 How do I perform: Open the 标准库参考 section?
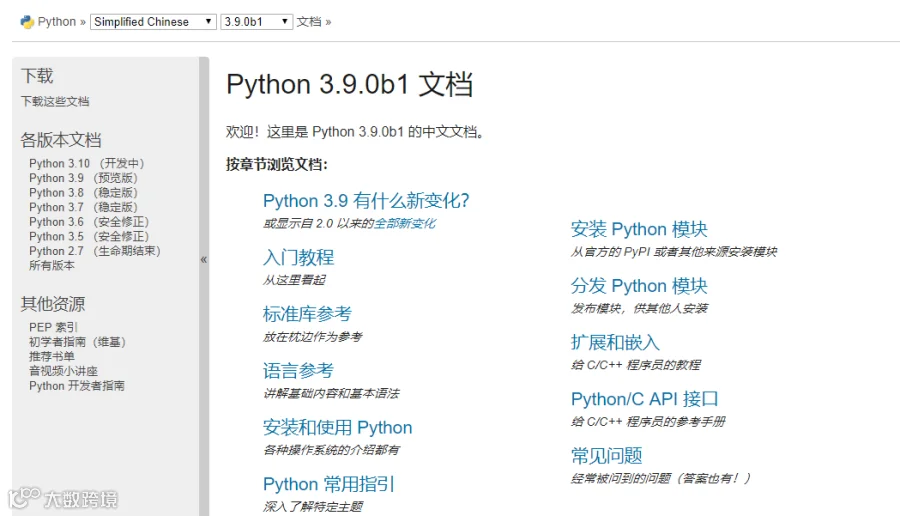click(x=307, y=314)
